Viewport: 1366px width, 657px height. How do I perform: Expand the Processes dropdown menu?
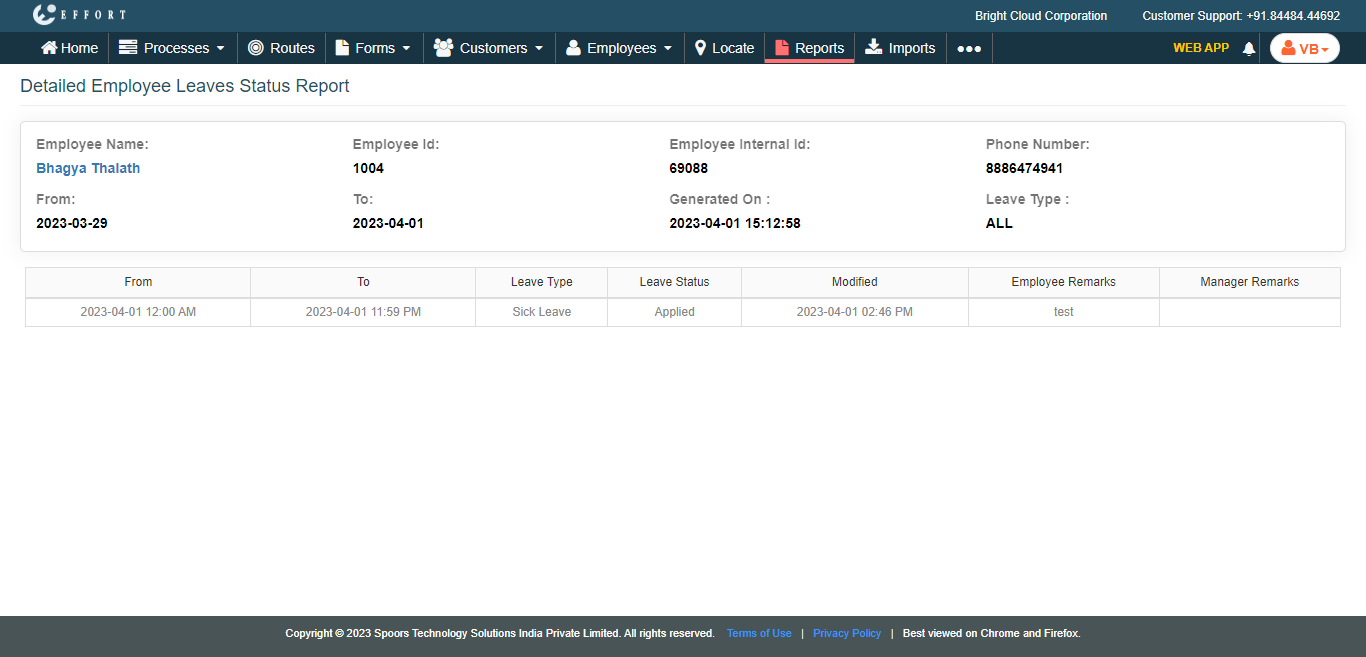(172, 48)
